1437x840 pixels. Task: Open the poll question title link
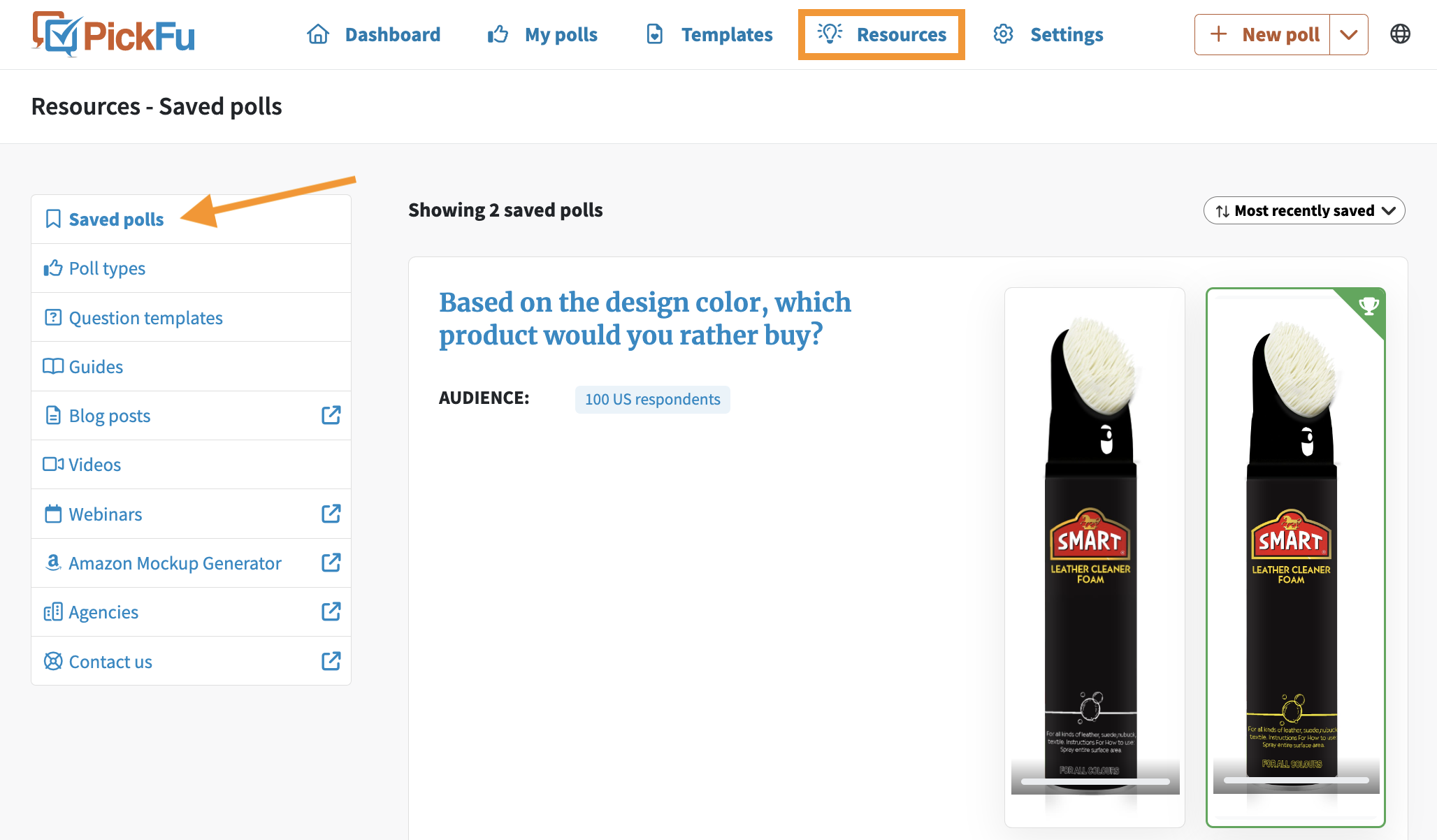(x=644, y=319)
